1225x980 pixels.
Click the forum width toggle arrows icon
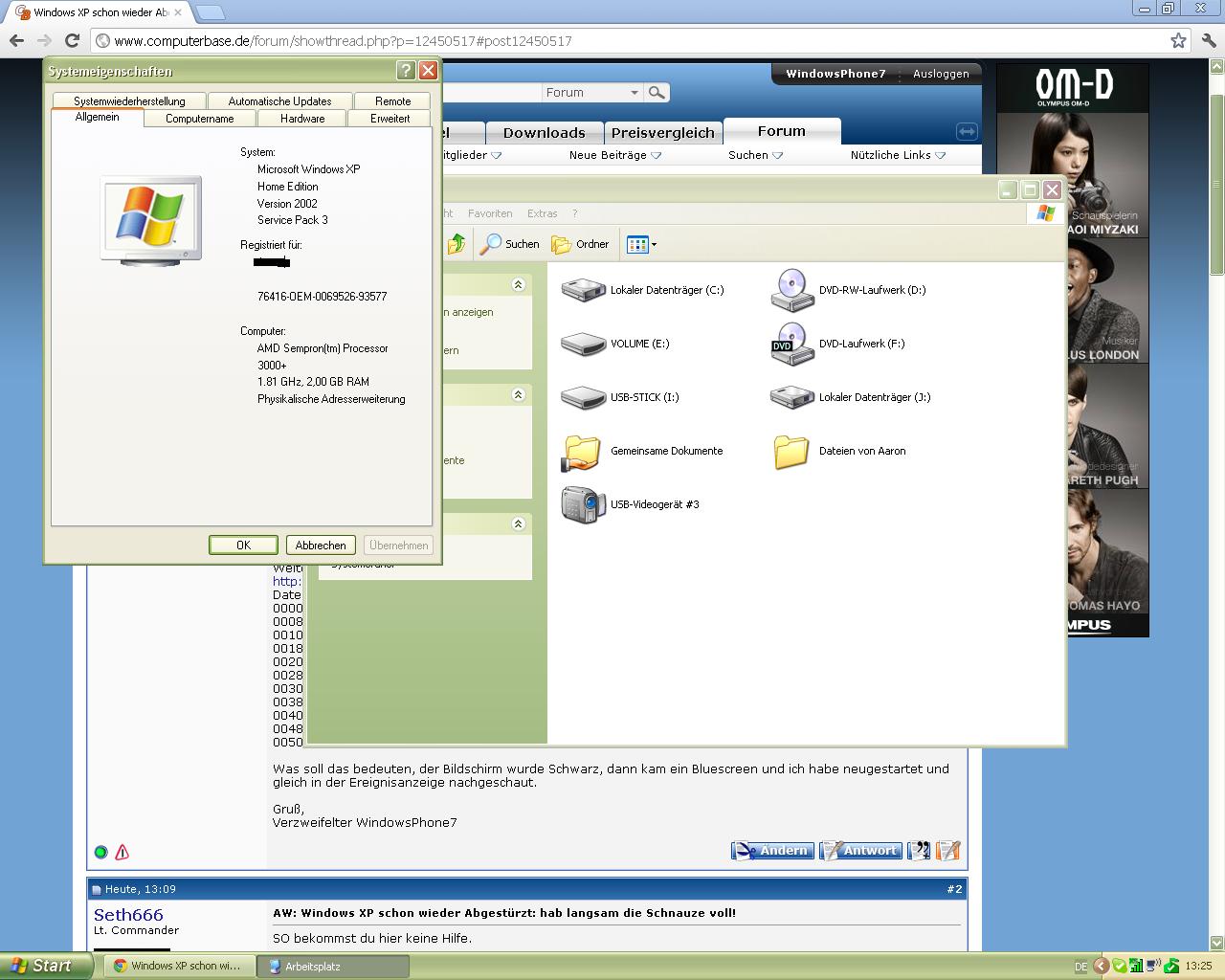[x=967, y=131]
